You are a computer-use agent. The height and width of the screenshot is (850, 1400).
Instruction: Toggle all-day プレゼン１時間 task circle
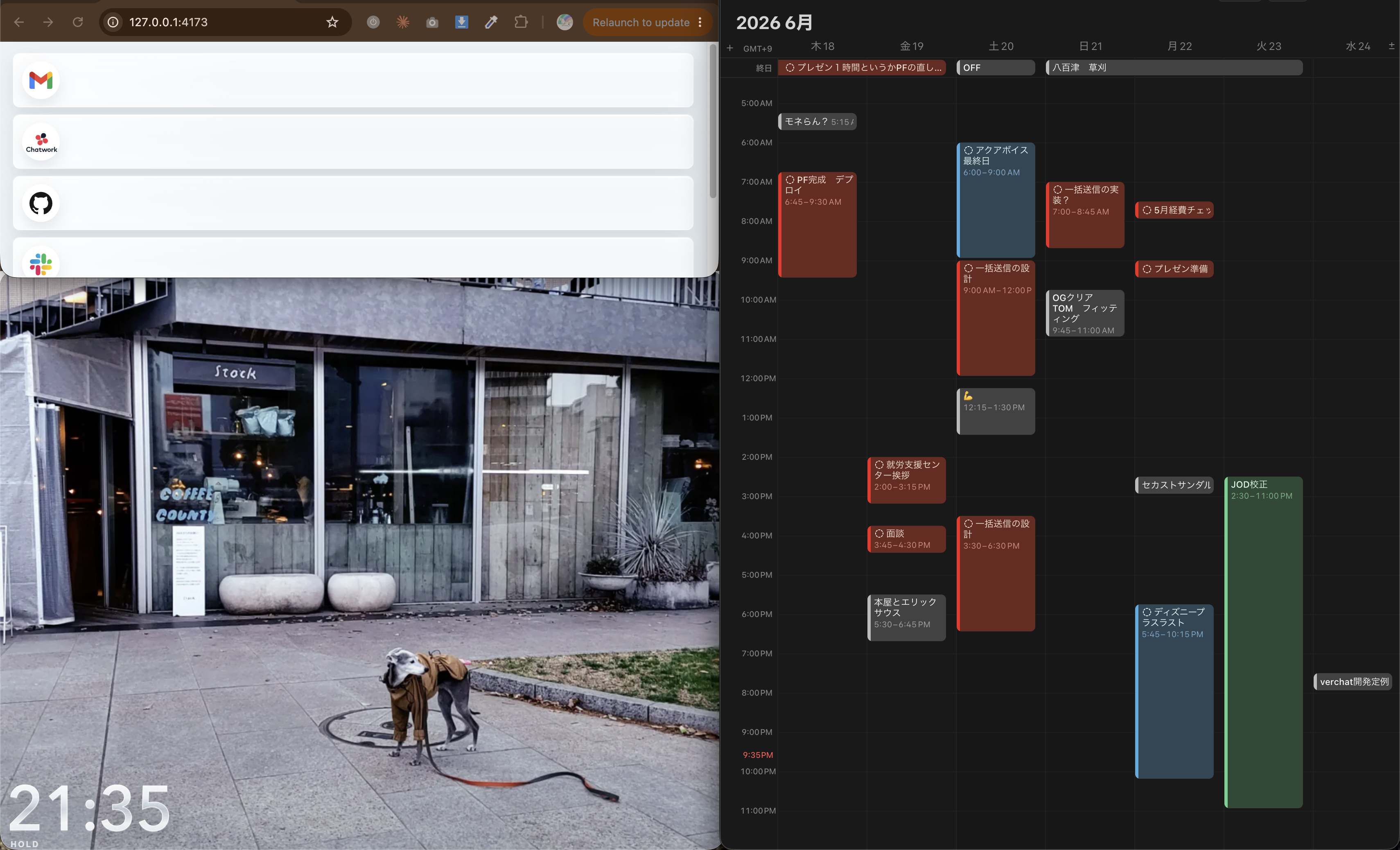(790, 68)
